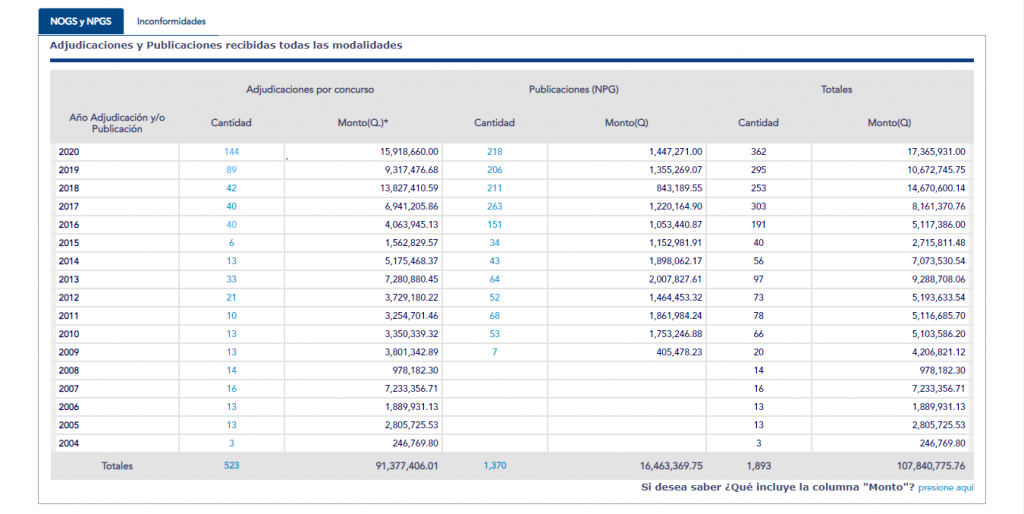Select 2016 publicaciones quantity 151
The height and width of the screenshot is (514, 1024).
494,225
